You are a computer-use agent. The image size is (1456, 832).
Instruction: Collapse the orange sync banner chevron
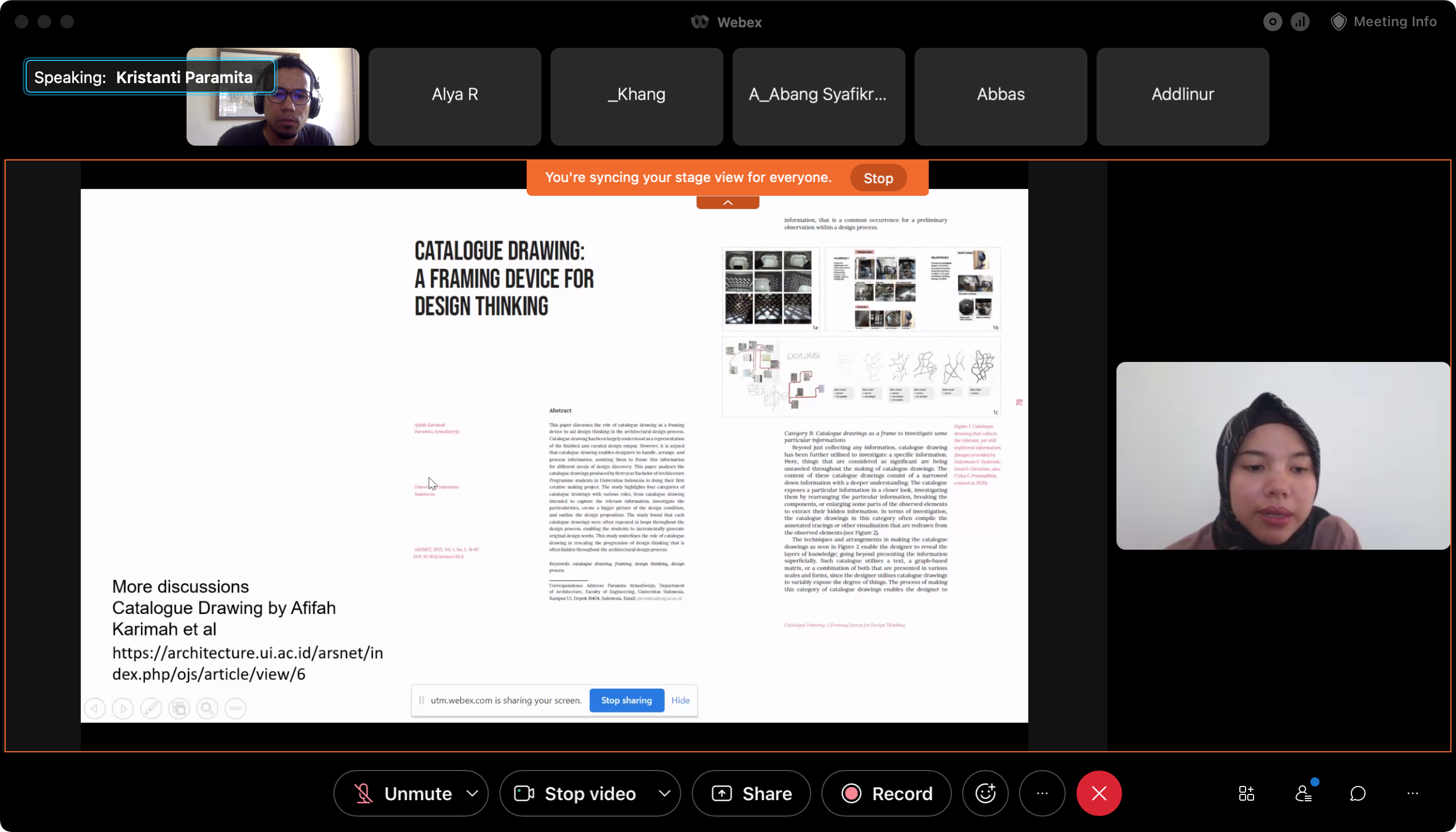(727, 203)
